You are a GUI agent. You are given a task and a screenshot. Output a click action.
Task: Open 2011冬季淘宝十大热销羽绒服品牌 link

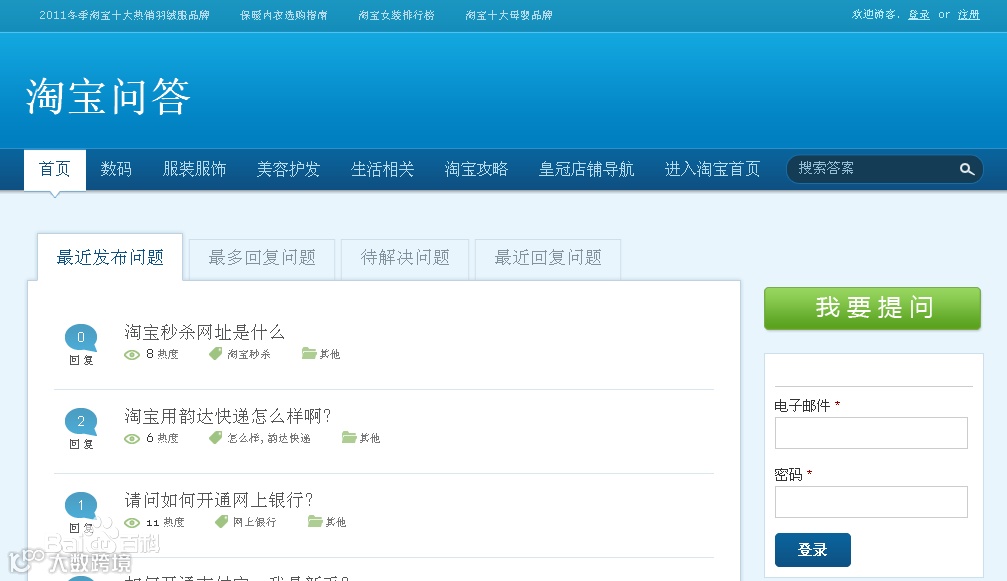125,15
